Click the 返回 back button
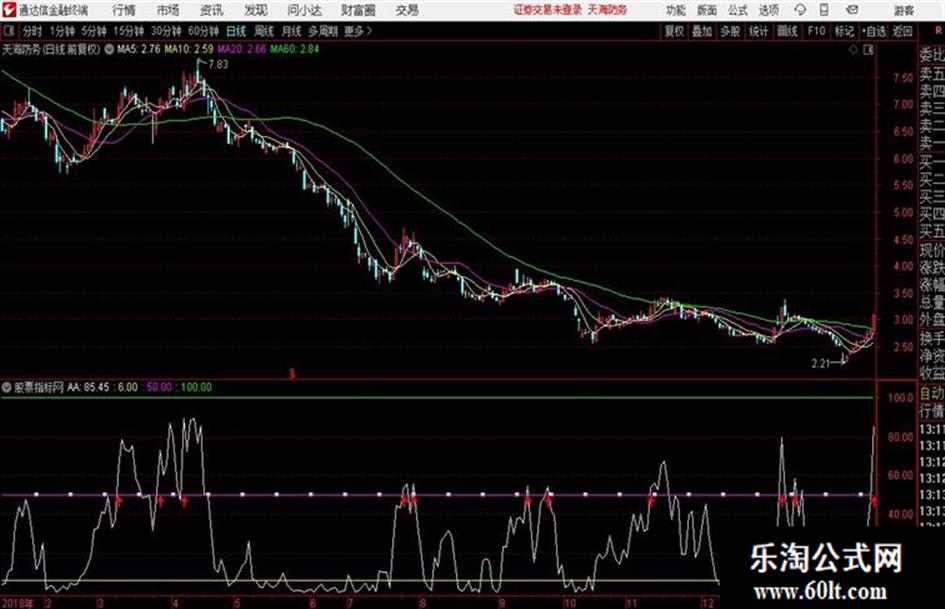The height and width of the screenshot is (609, 945). point(902,31)
